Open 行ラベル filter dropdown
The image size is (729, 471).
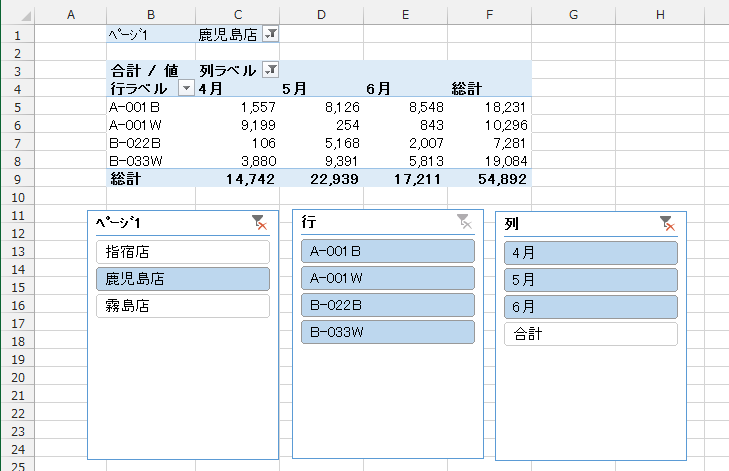point(184,88)
